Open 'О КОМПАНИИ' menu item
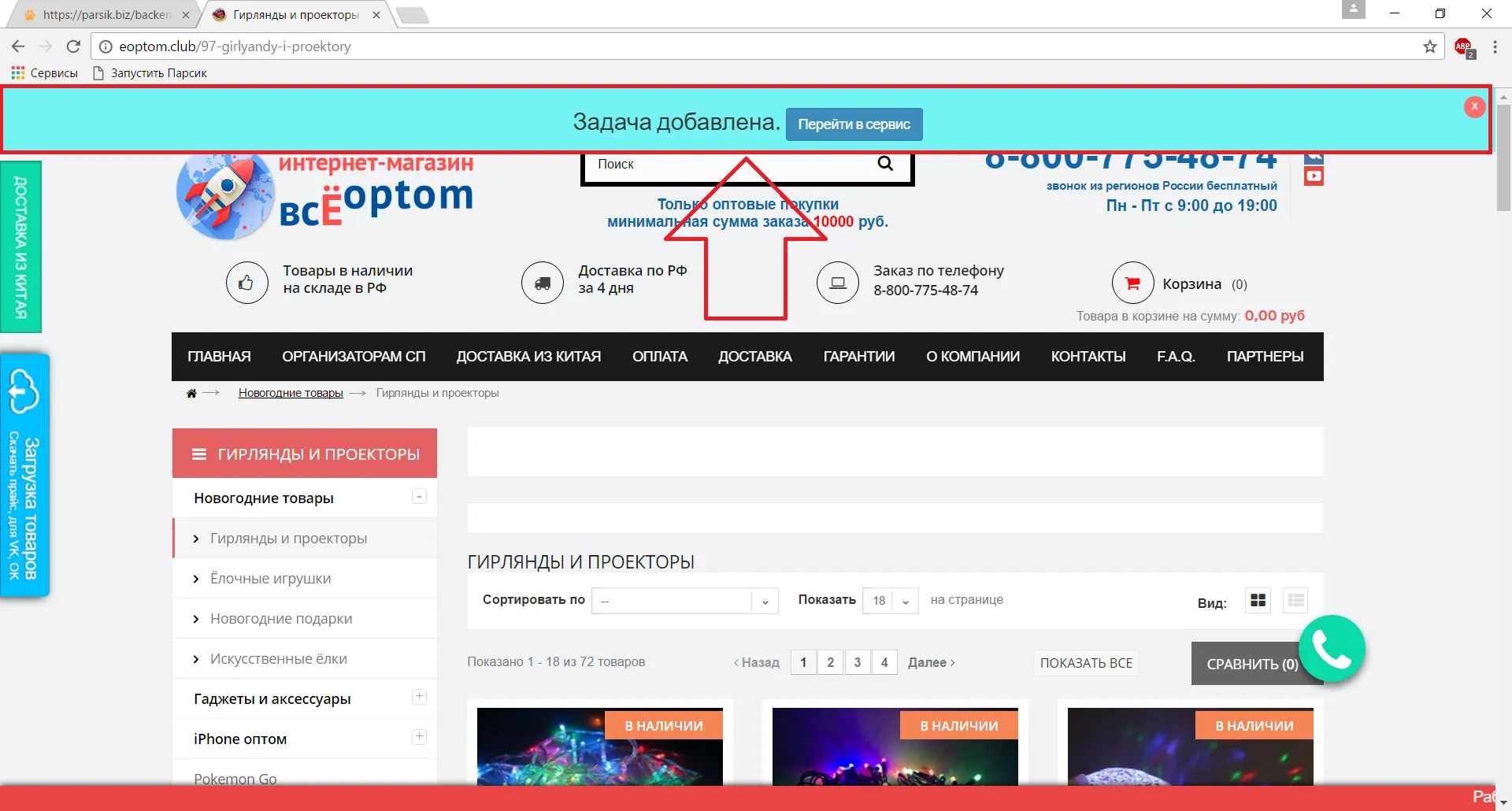1512x811 pixels. [x=973, y=357]
